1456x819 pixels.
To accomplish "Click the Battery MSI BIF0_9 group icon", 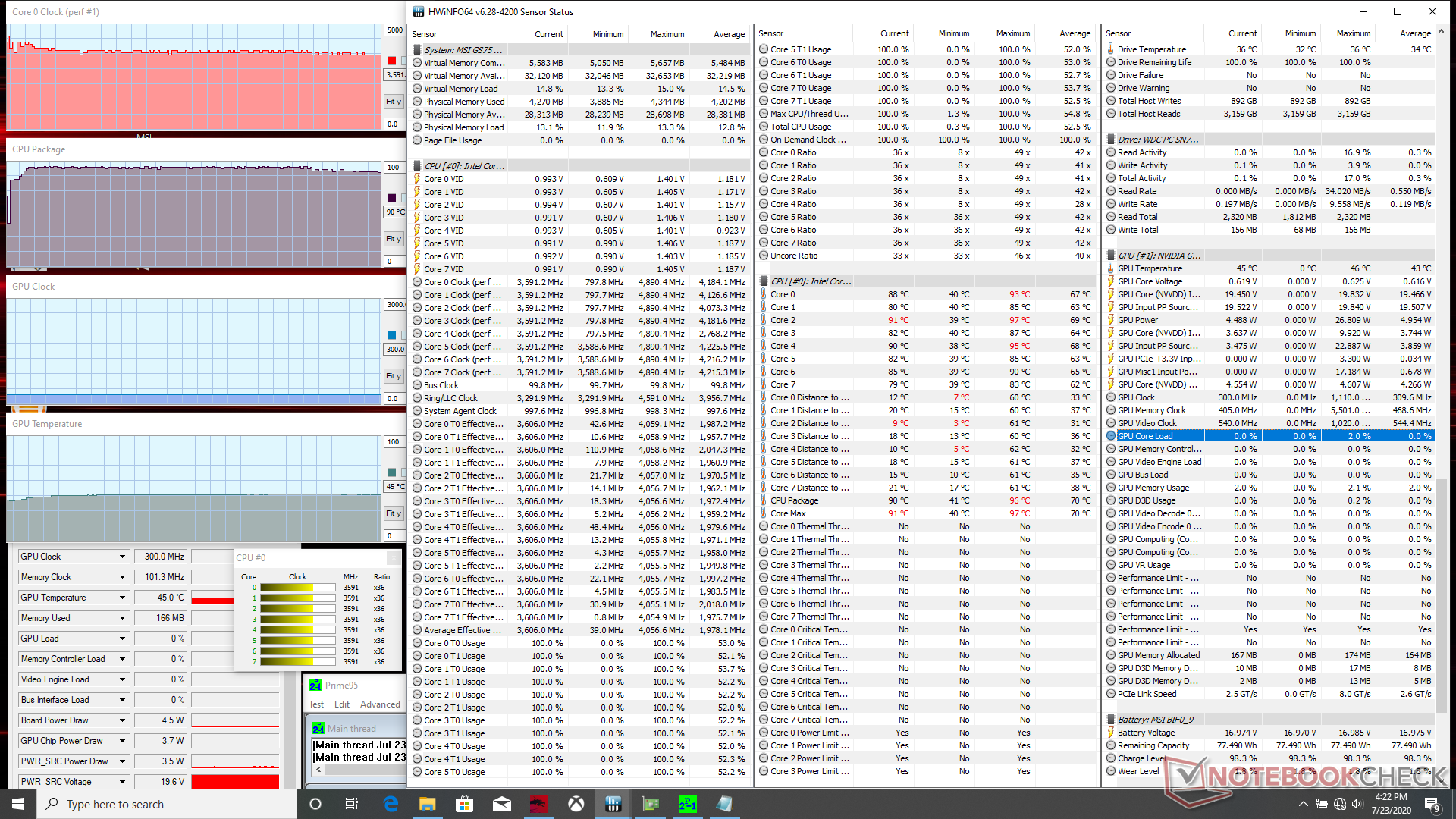I will pyautogui.click(x=1111, y=720).
